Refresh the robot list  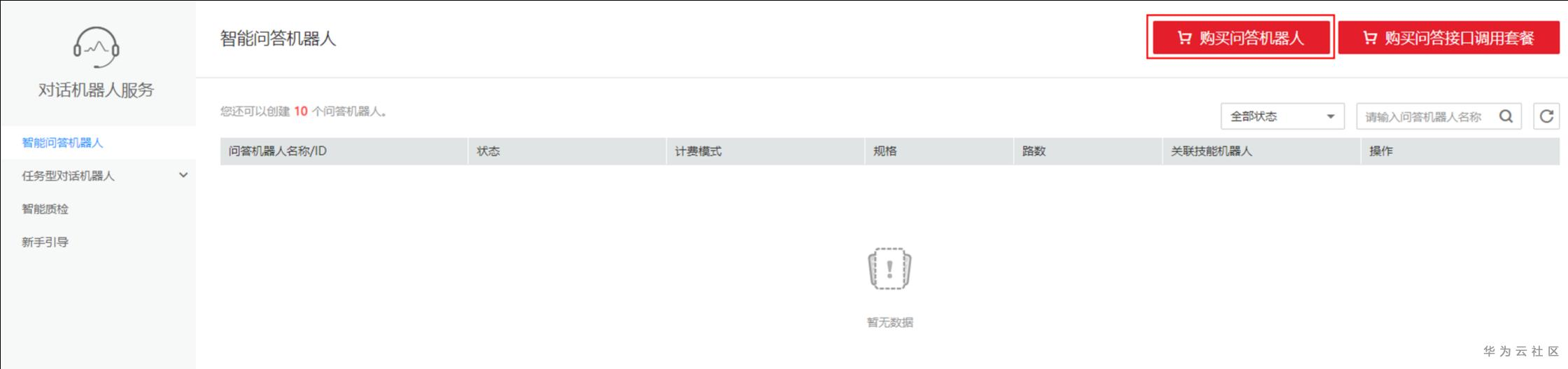(1546, 116)
